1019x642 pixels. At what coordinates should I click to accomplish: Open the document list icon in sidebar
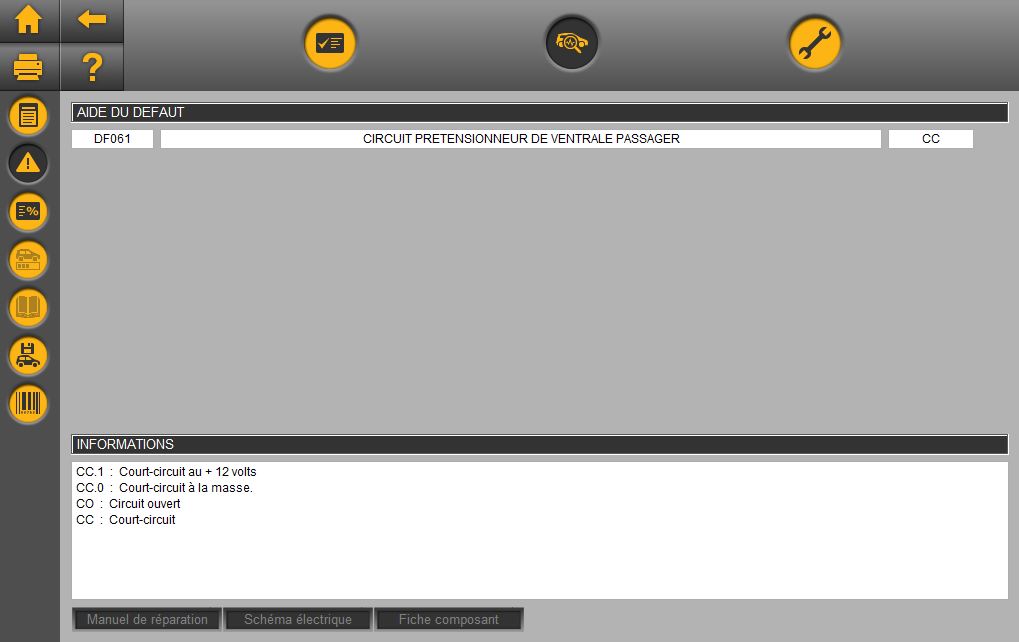pyautogui.click(x=29, y=115)
